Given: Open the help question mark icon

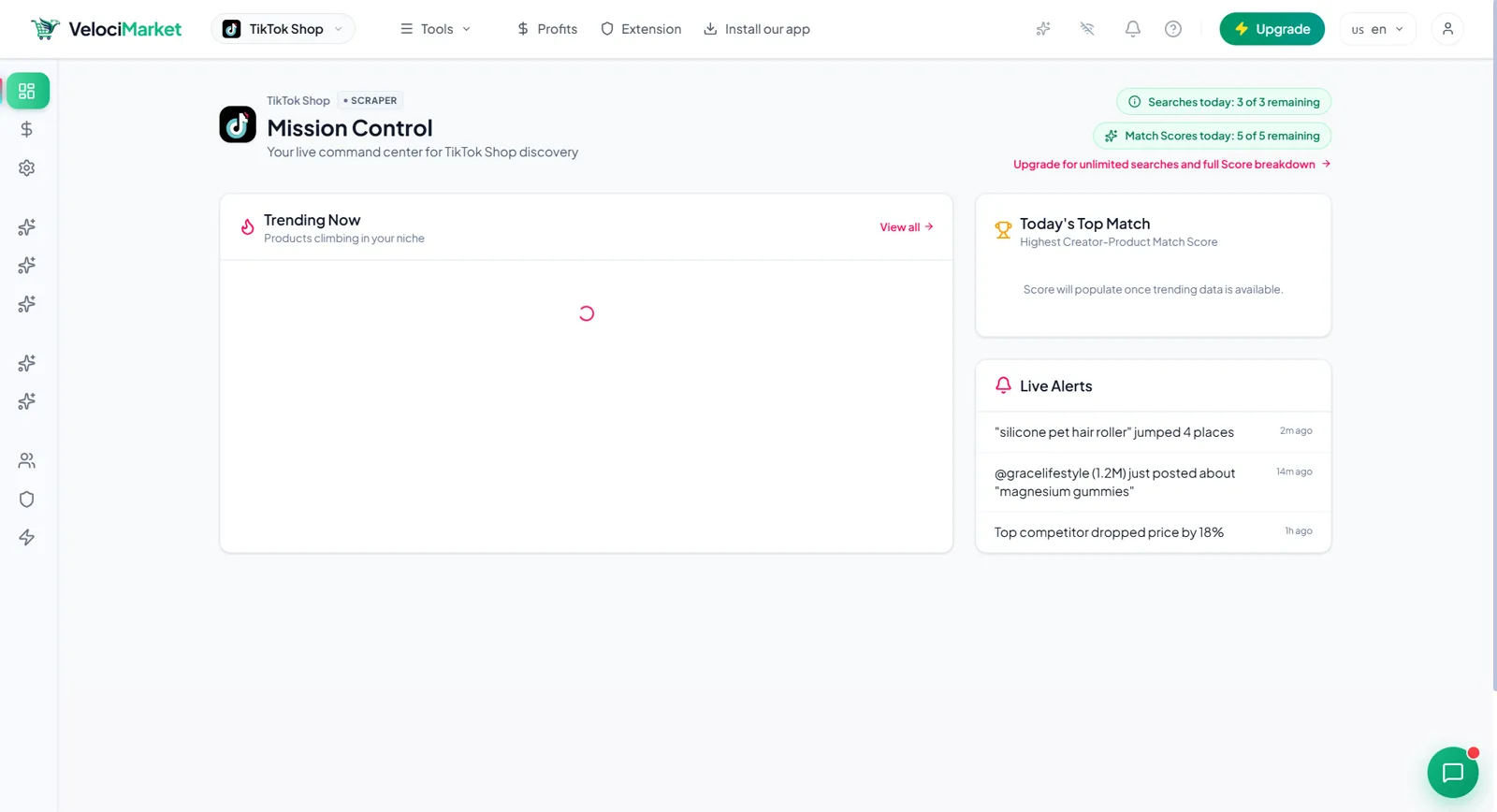Looking at the screenshot, I should pos(1173,29).
